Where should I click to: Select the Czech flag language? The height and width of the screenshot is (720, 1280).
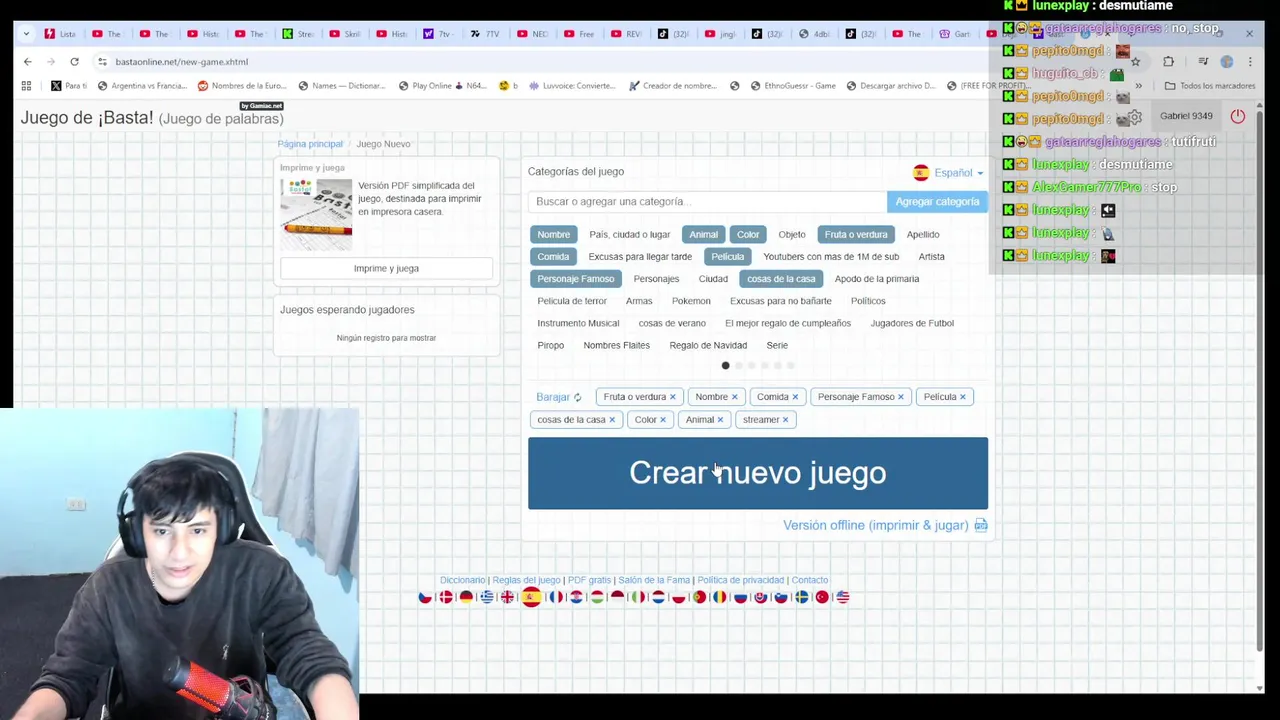click(425, 597)
